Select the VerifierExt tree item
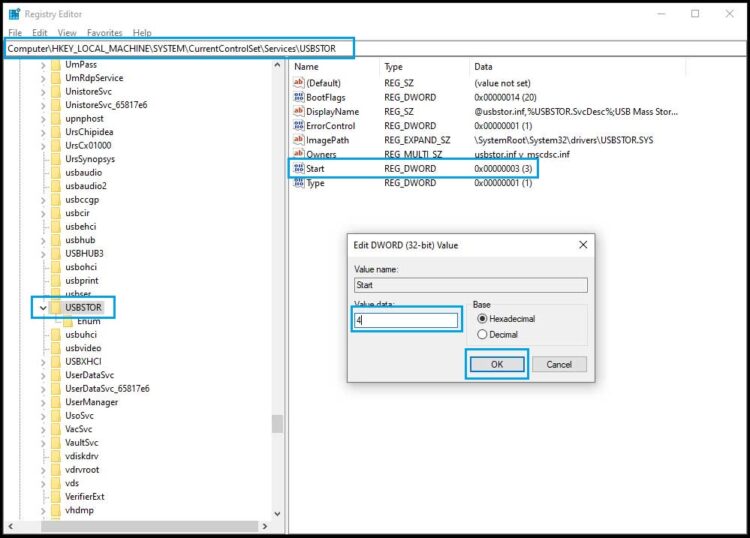This screenshot has height=538, width=750. click(x=85, y=497)
